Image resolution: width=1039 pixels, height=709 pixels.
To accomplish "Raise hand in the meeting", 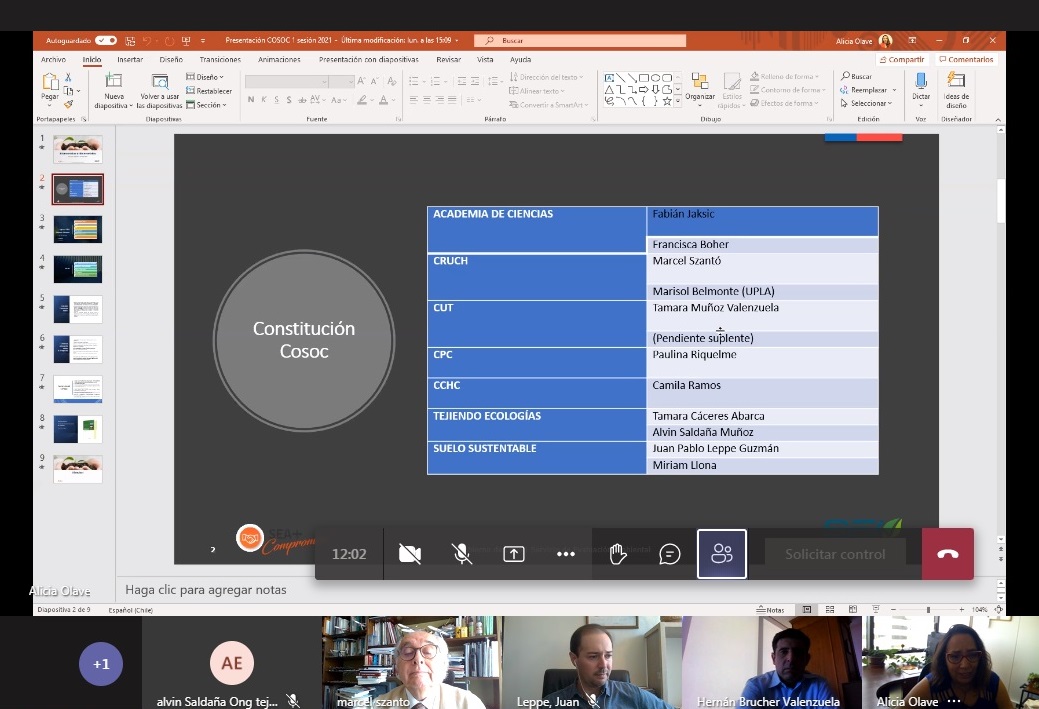I will (x=618, y=554).
